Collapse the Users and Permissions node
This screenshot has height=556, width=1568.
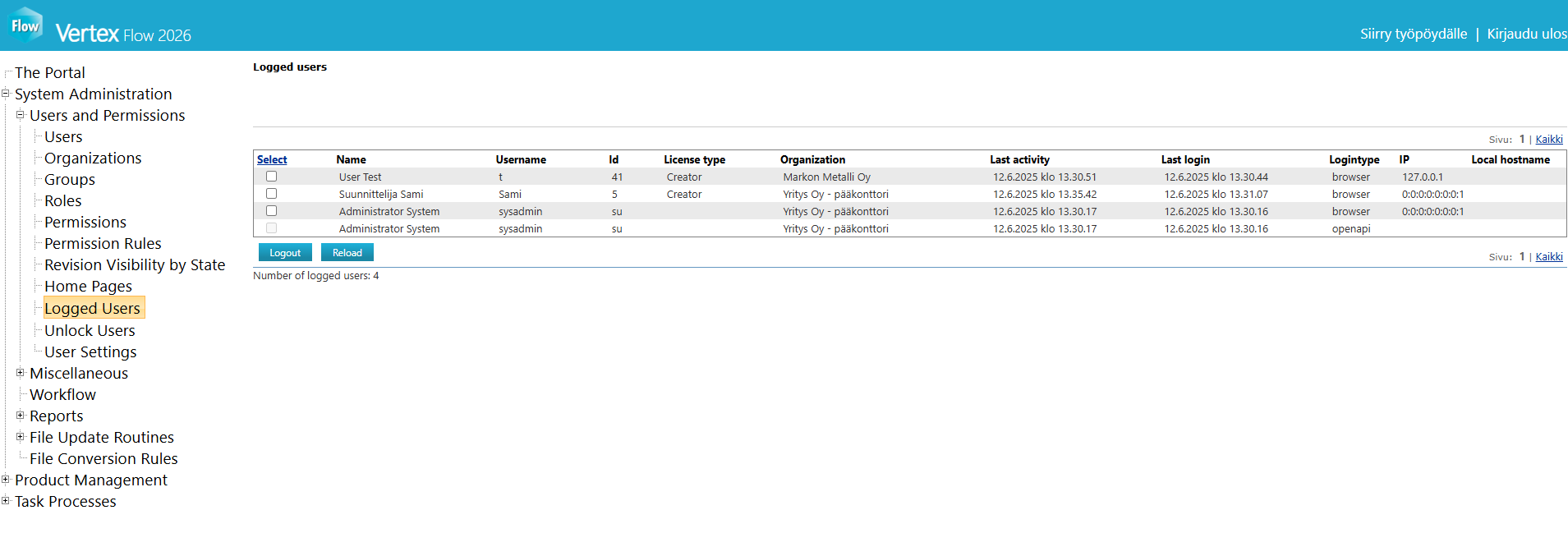(21, 115)
